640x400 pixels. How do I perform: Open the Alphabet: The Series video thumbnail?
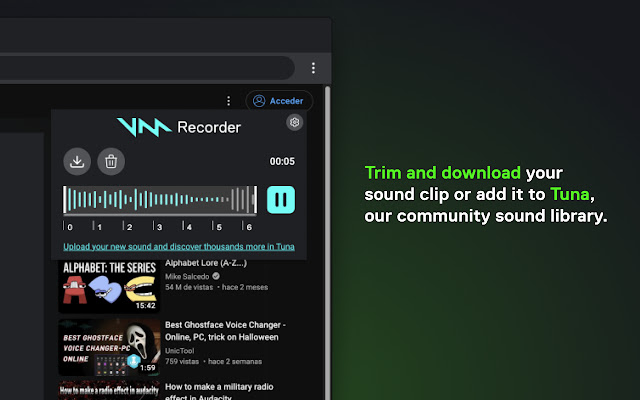click(x=109, y=286)
